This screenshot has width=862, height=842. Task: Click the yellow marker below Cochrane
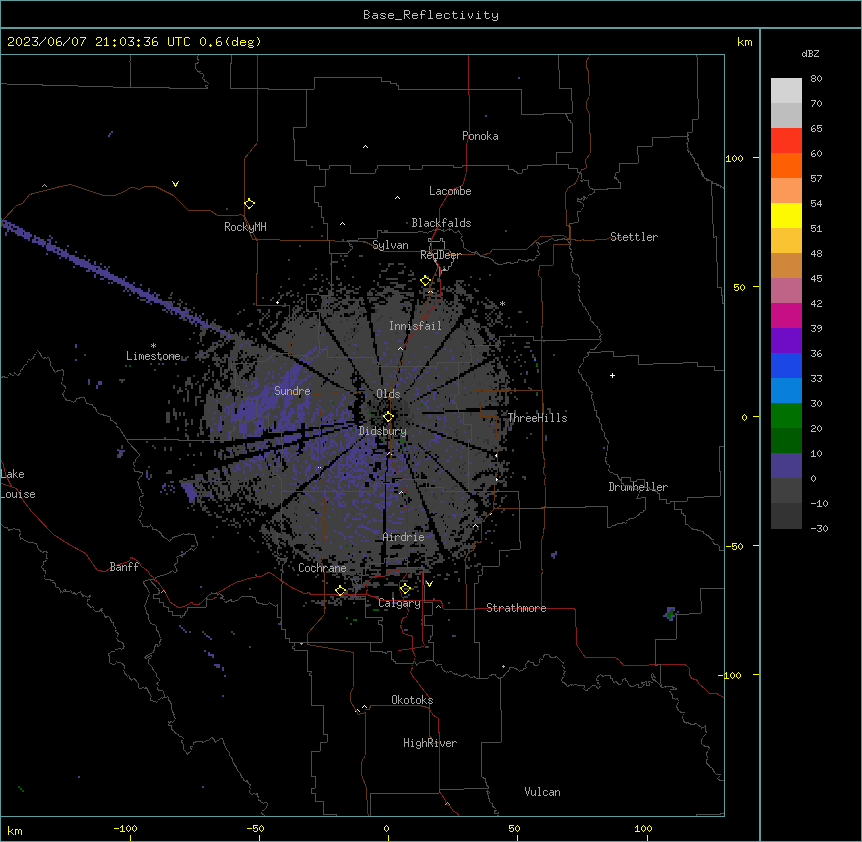[340, 591]
